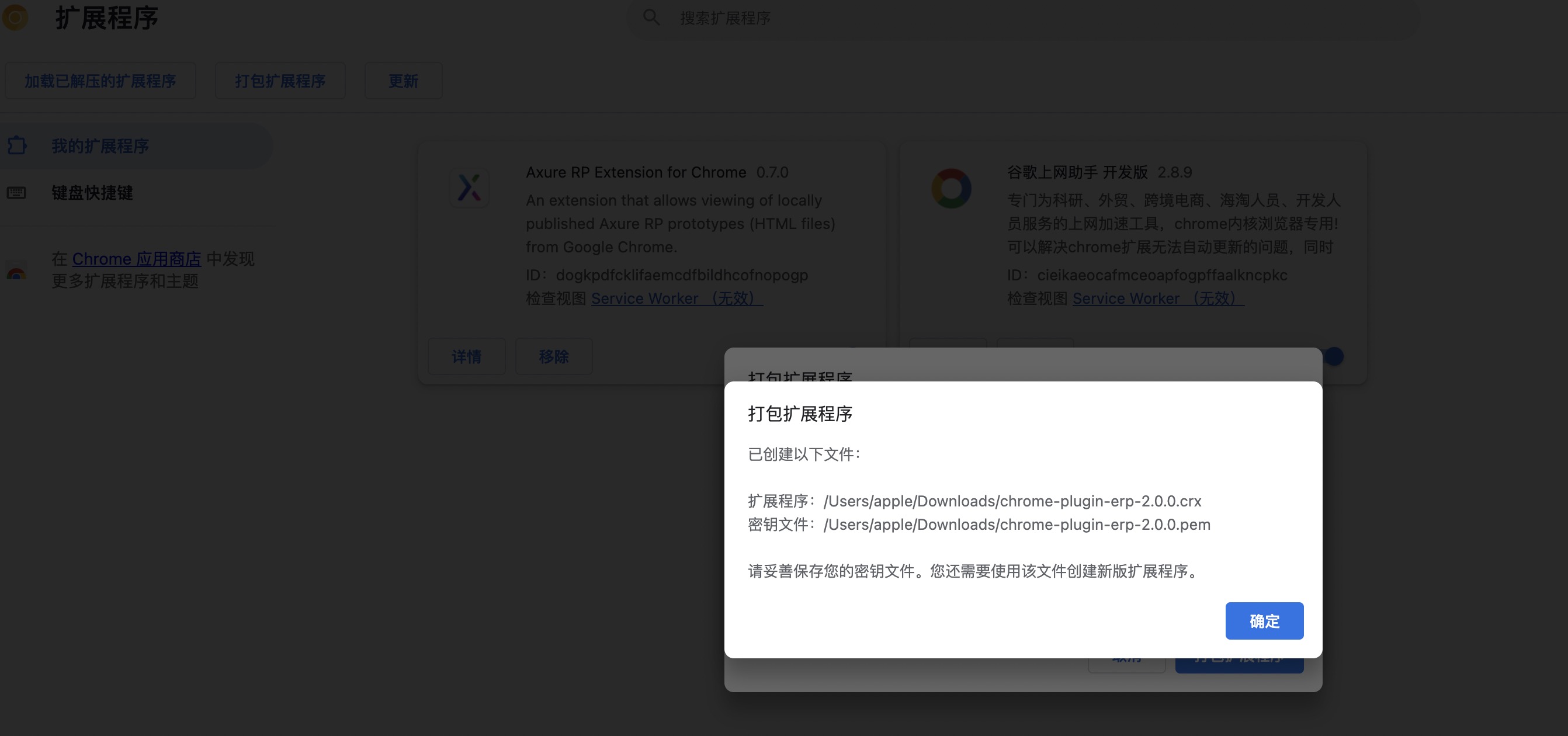Click 加载已解压的扩展程序 button
Screen dimensions: 1568x736
[100, 81]
